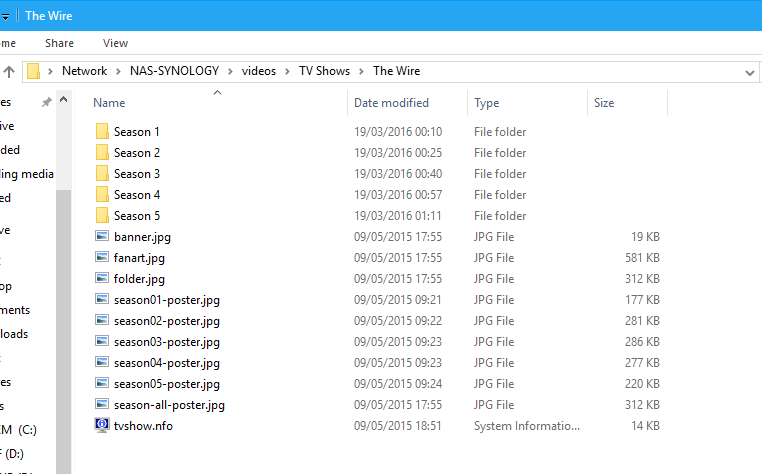Expand chevron after TV Shows in address bar
The width and height of the screenshot is (762, 474).
(361, 71)
